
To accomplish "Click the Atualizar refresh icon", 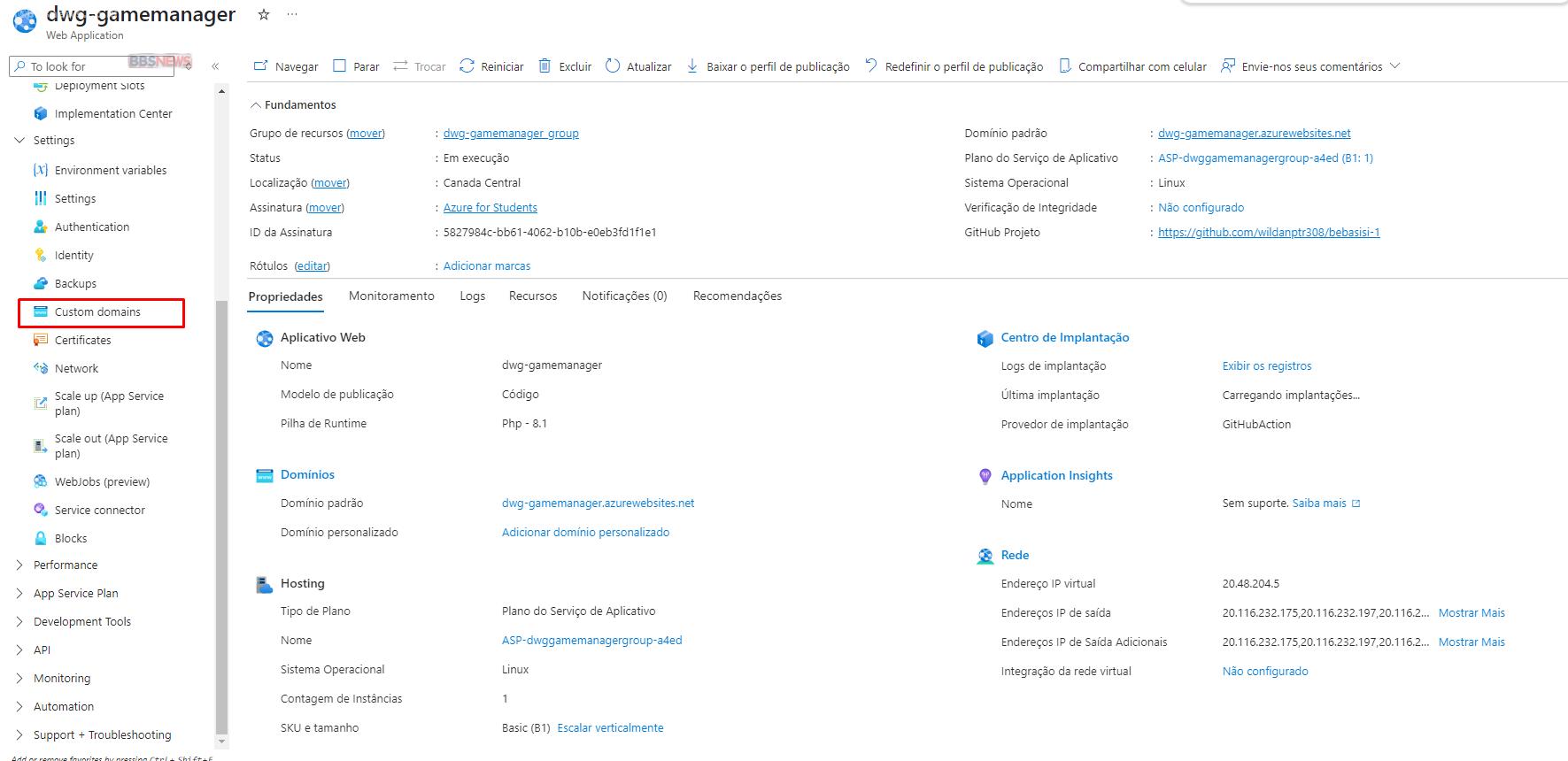I will tap(613, 66).
